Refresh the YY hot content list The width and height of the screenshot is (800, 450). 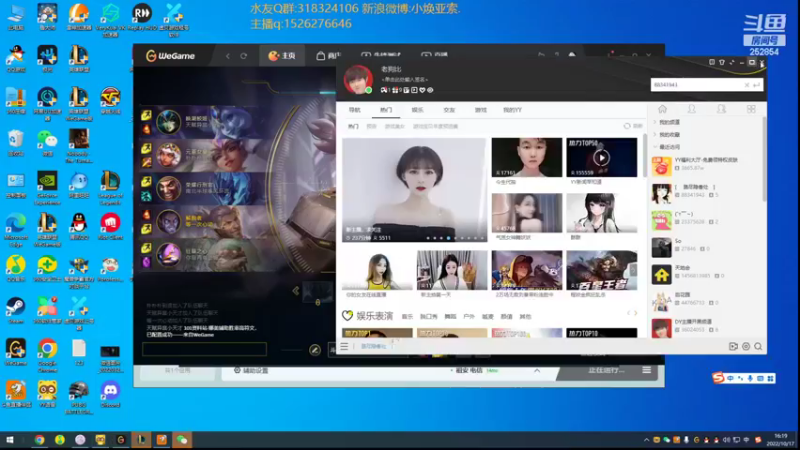[x=633, y=126]
